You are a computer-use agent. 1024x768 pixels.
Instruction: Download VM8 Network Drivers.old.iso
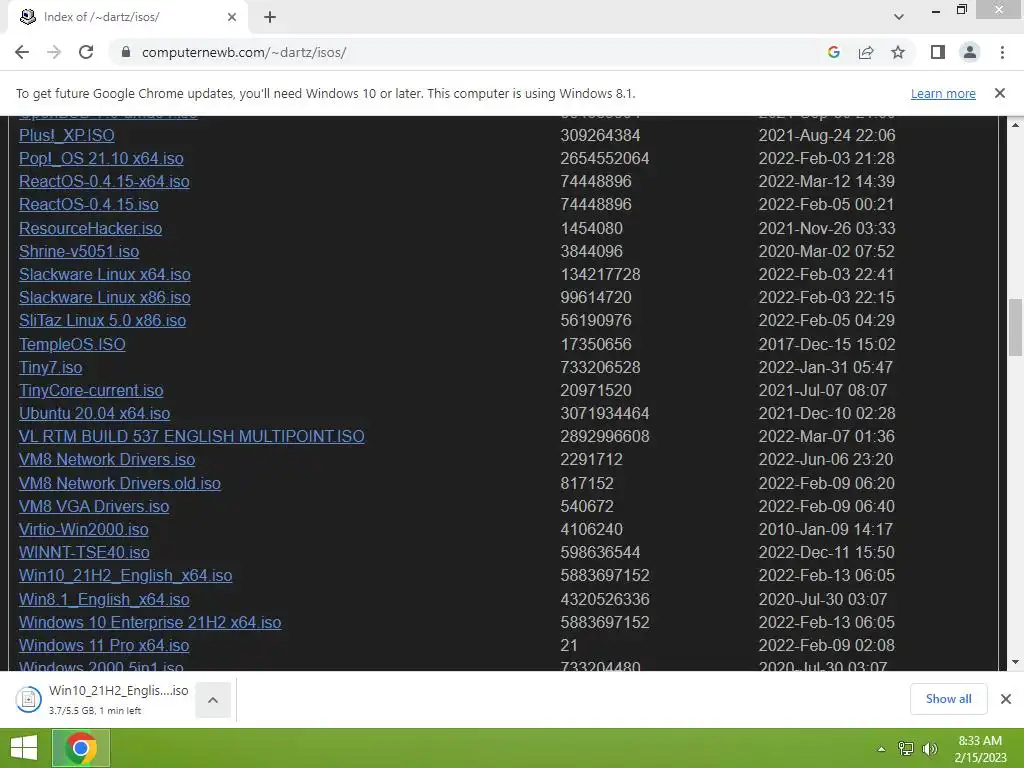[x=120, y=483]
